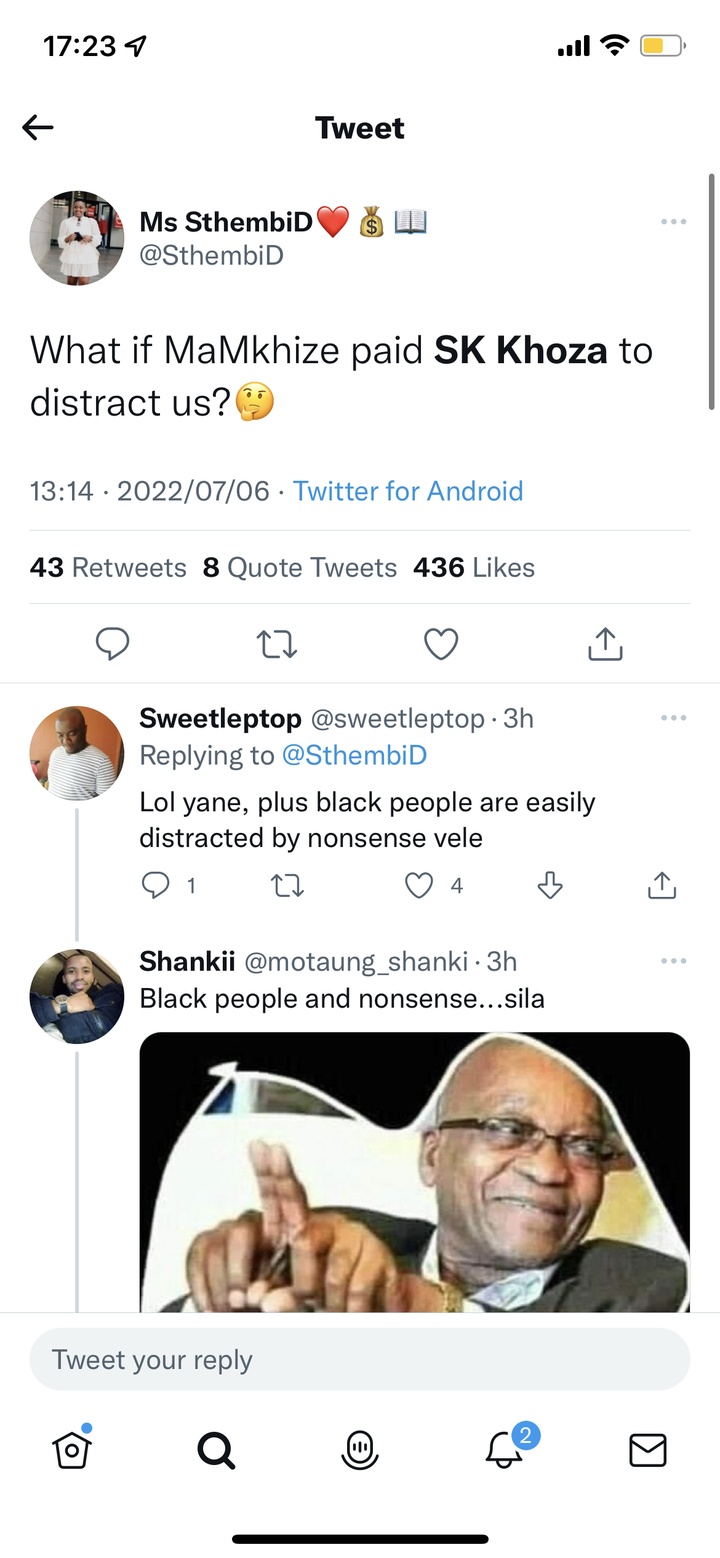
Task: Open the Home tab
Action: tap(72, 1448)
